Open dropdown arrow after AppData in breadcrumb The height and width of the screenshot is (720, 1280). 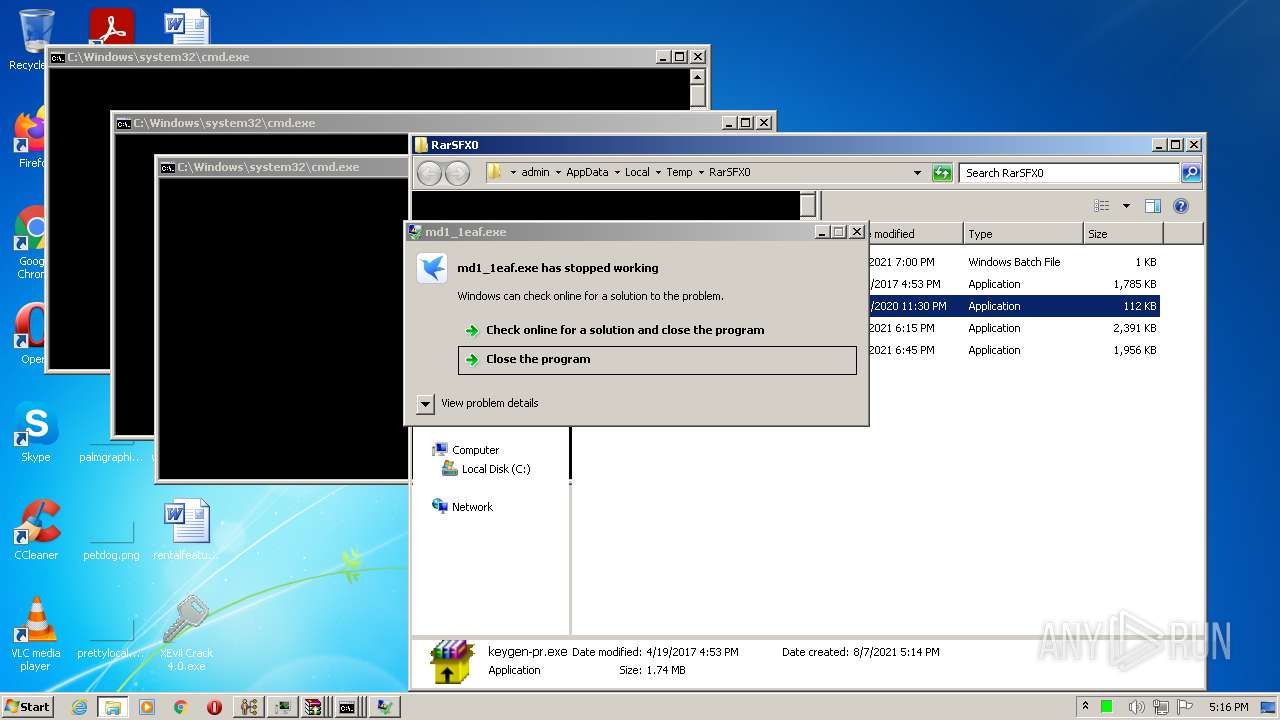(x=617, y=173)
